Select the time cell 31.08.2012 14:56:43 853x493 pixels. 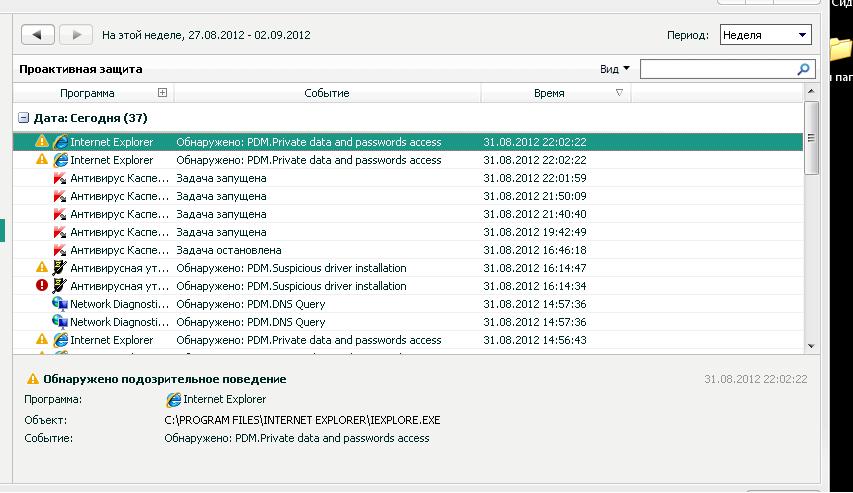(535, 340)
